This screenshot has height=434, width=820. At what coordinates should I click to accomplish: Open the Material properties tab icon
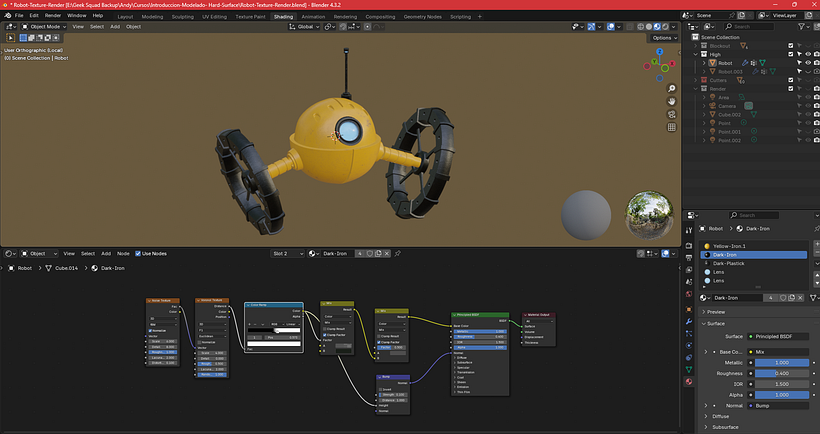[x=689, y=382]
